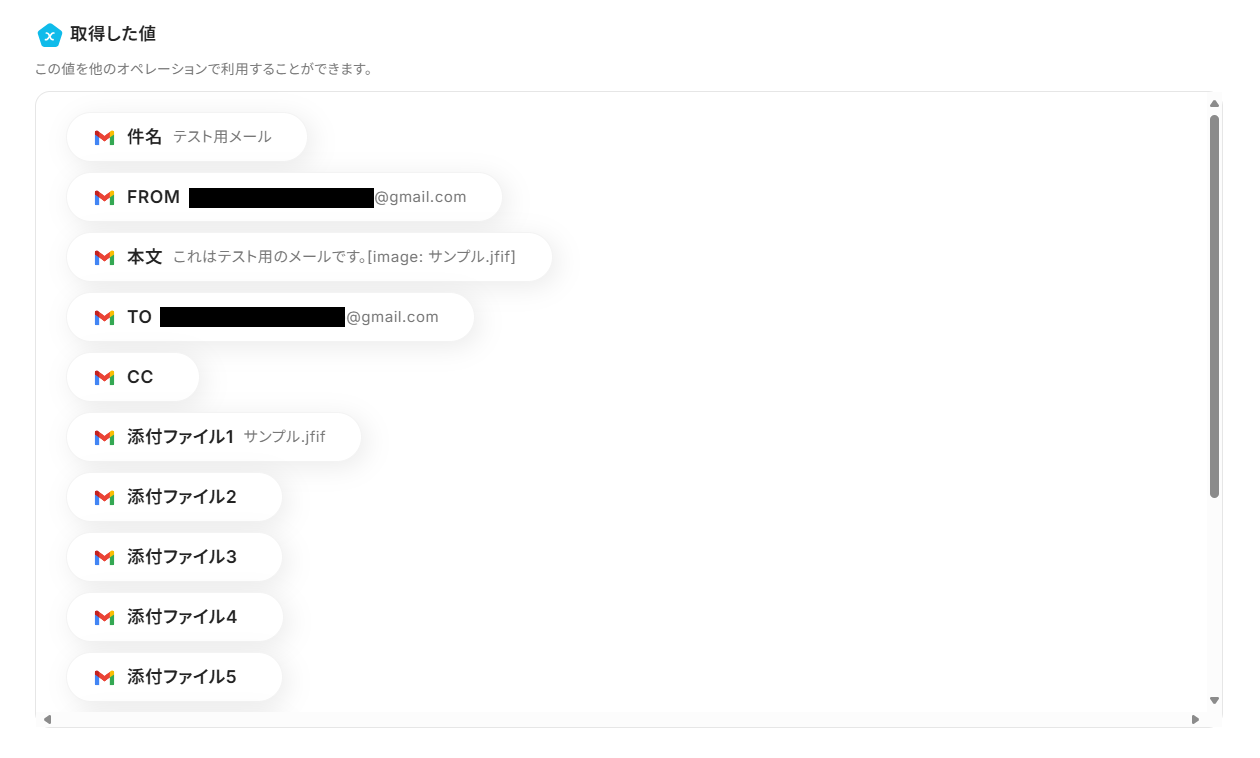
Task: Click the Gmail icon beside 件名
Action: click(x=104, y=138)
